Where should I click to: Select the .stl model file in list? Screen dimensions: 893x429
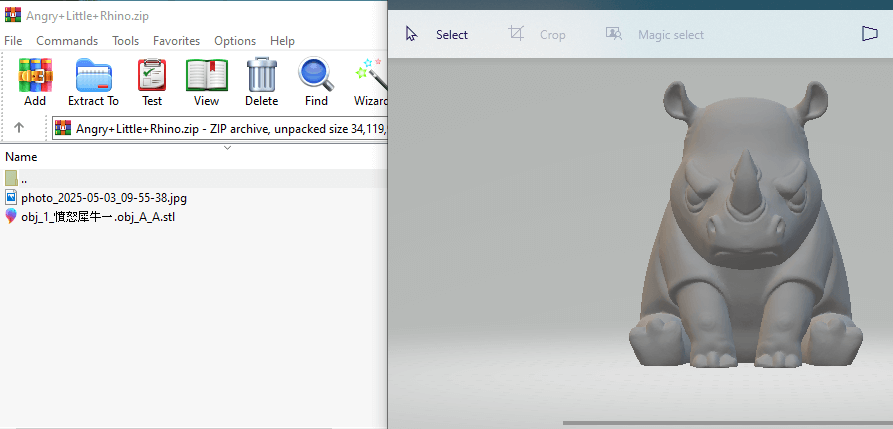(x=84, y=217)
